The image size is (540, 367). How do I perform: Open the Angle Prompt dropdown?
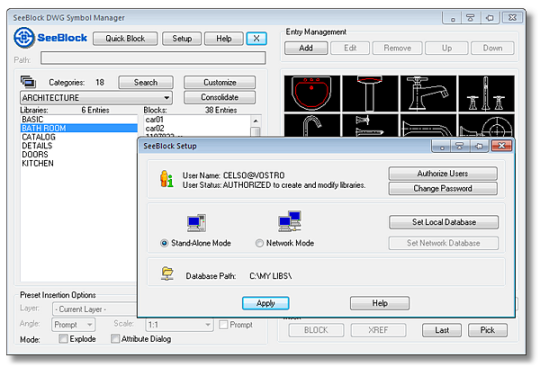73,325
